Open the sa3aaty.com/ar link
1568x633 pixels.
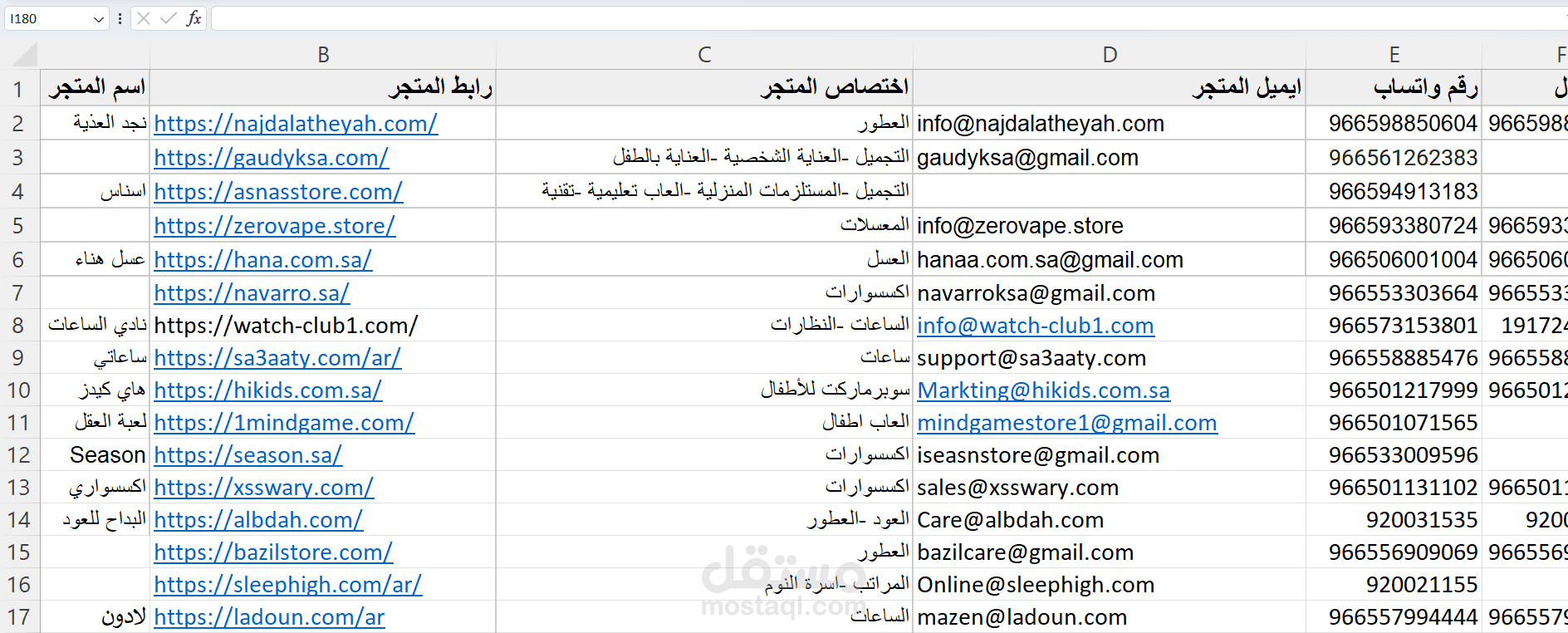(277, 358)
